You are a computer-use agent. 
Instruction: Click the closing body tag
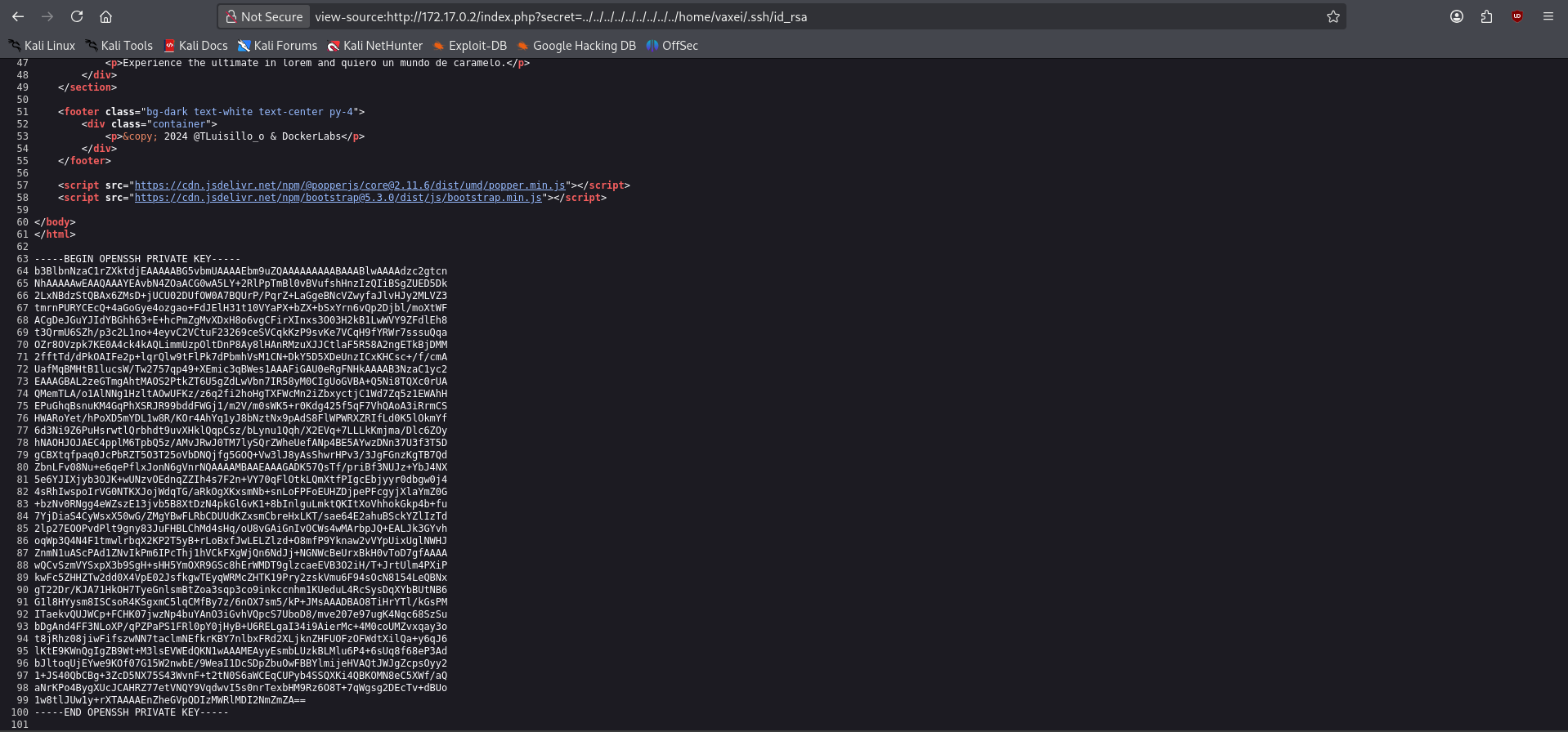coord(55,222)
